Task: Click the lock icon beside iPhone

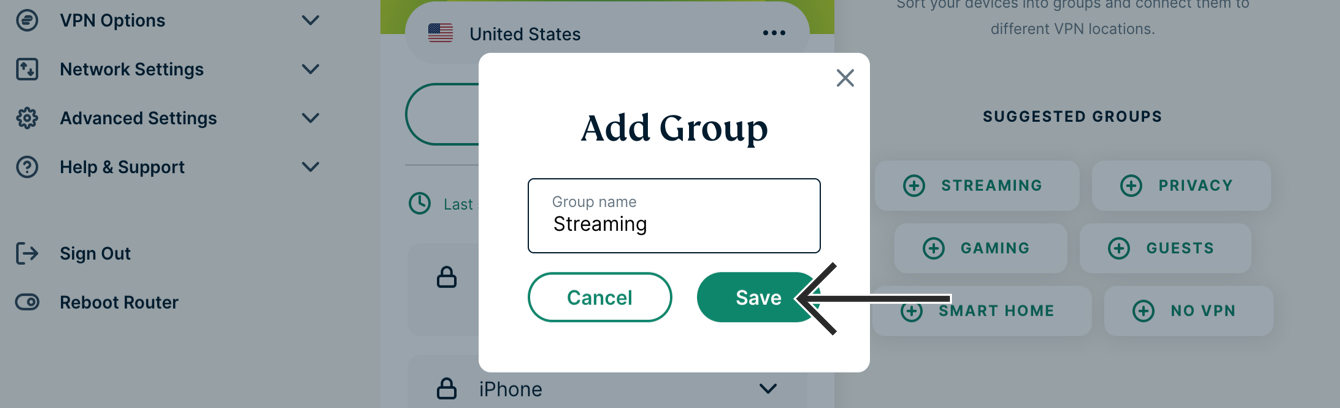Action: tap(447, 388)
